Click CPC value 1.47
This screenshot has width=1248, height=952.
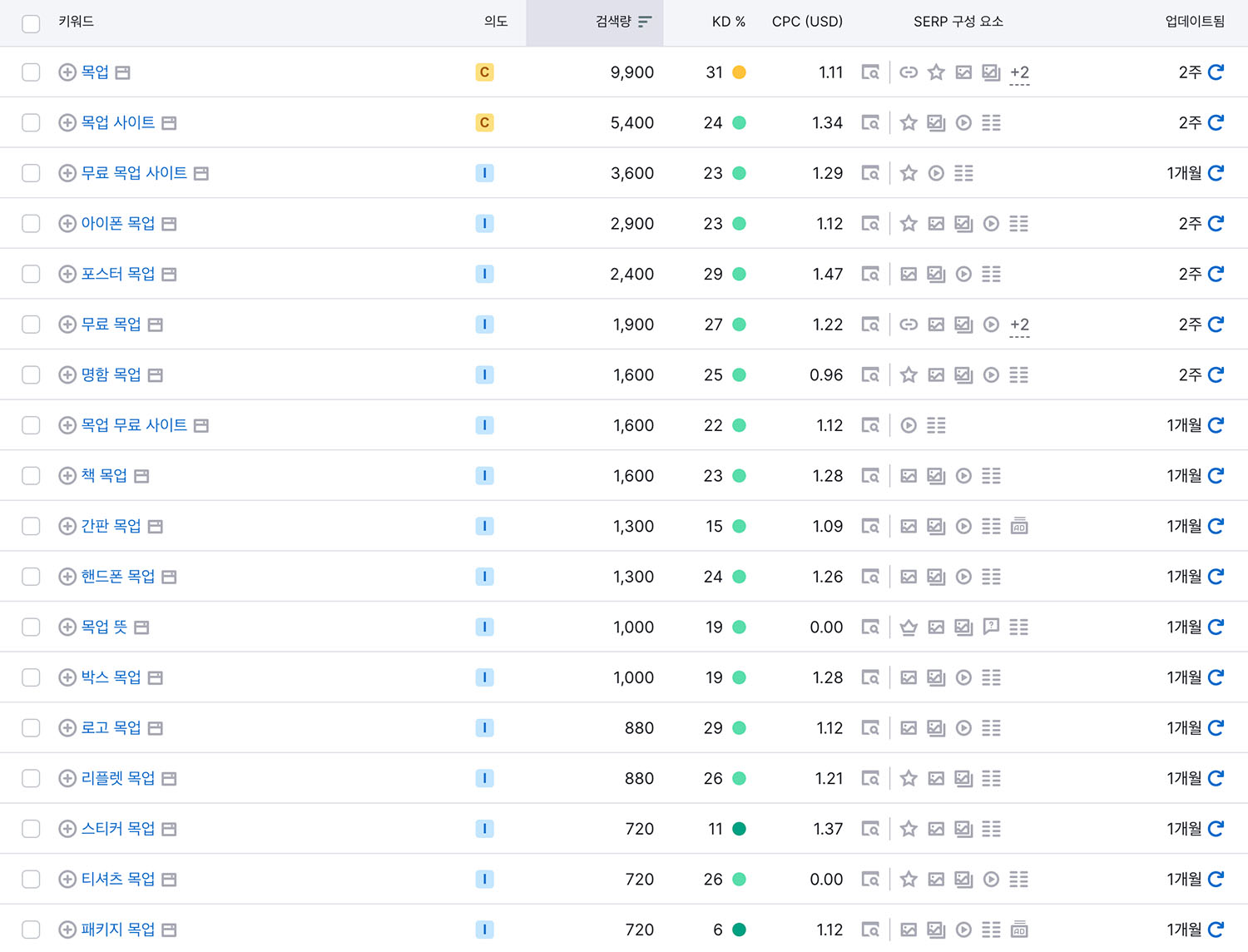click(828, 274)
